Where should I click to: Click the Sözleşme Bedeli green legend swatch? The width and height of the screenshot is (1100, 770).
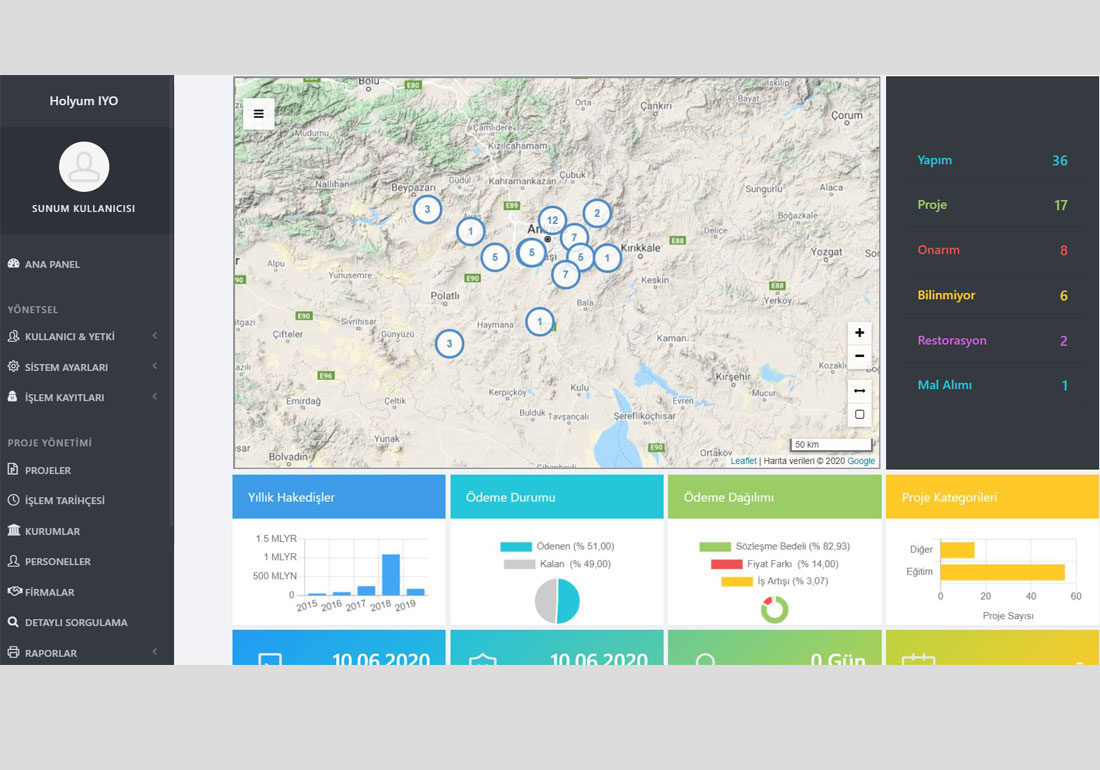coord(715,546)
